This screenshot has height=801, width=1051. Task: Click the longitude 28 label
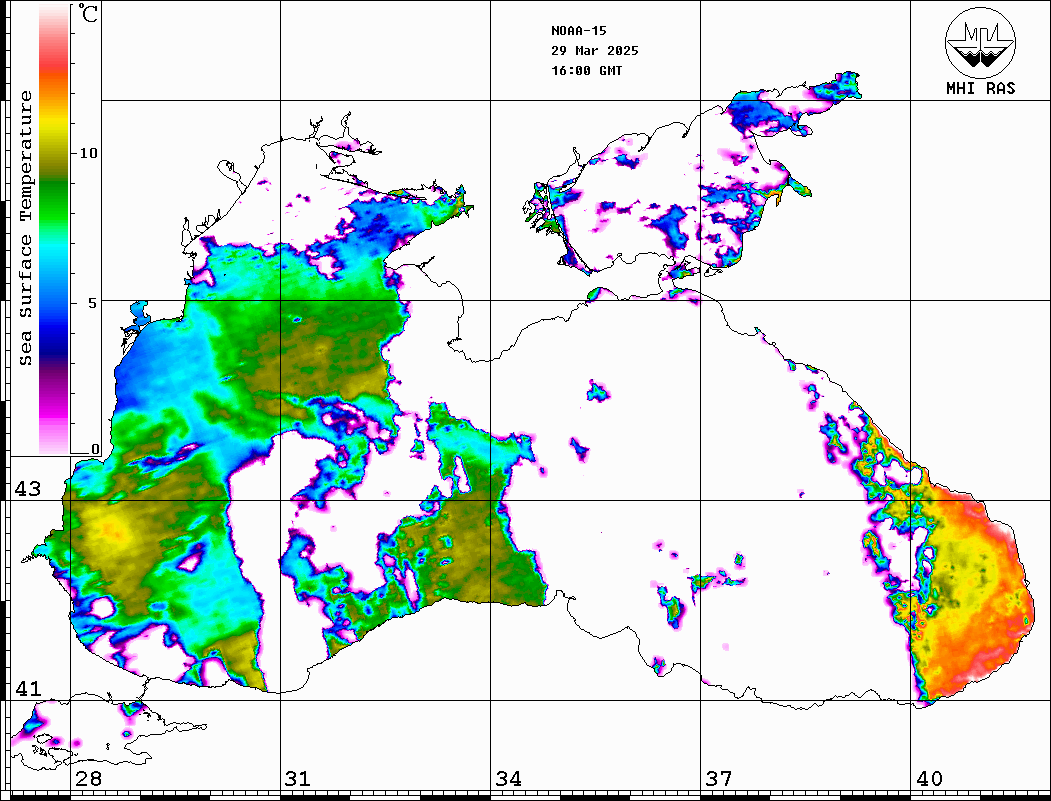pos(88,778)
